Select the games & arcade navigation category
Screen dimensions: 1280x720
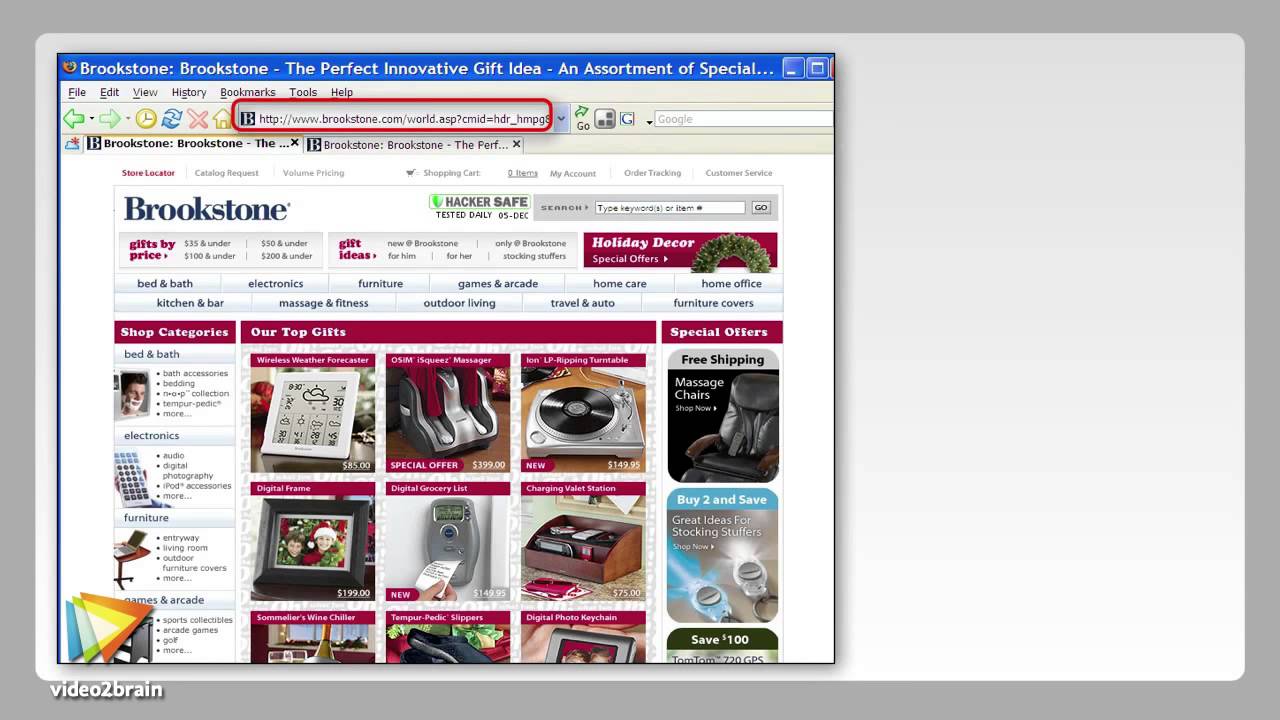pyautogui.click(x=497, y=284)
